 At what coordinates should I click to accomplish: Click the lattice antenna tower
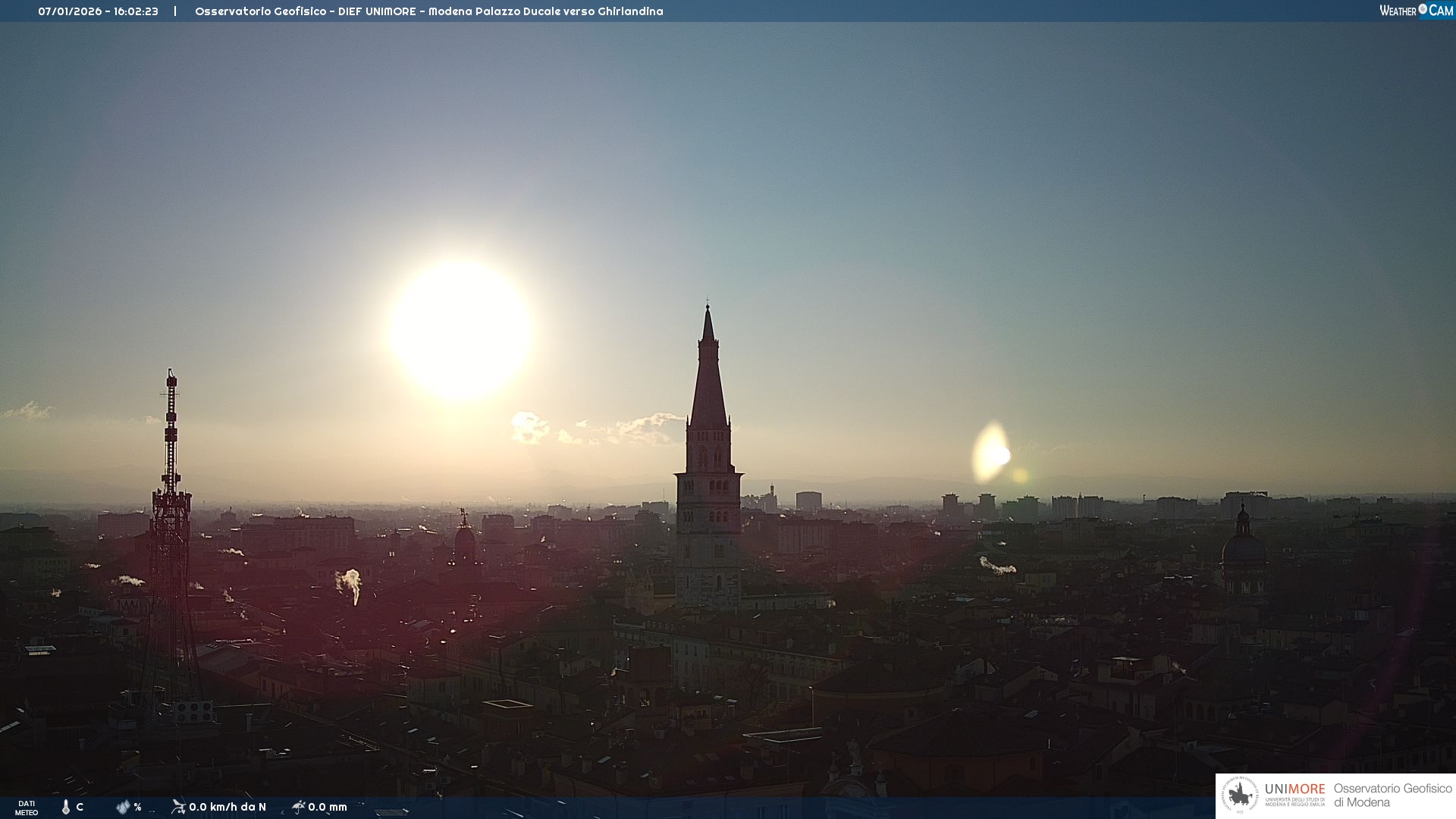171,516
